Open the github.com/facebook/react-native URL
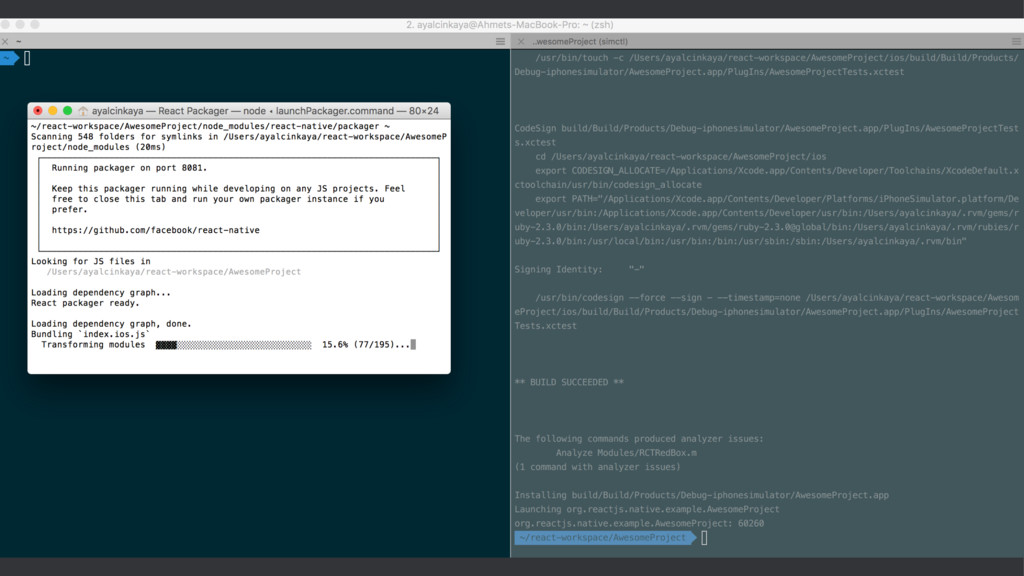 click(x=155, y=230)
